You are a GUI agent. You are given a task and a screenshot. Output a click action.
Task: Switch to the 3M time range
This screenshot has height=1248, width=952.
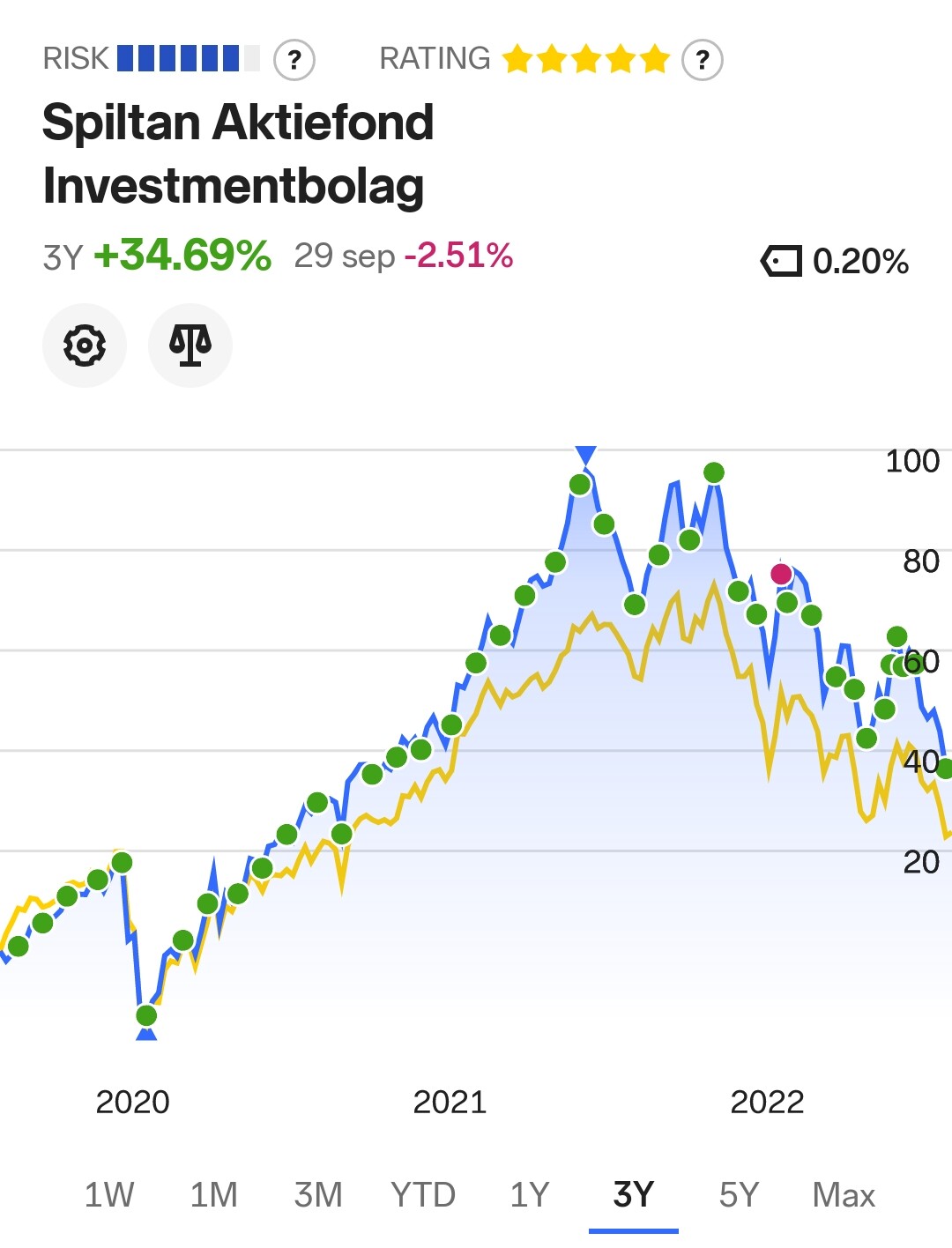(318, 1195)
